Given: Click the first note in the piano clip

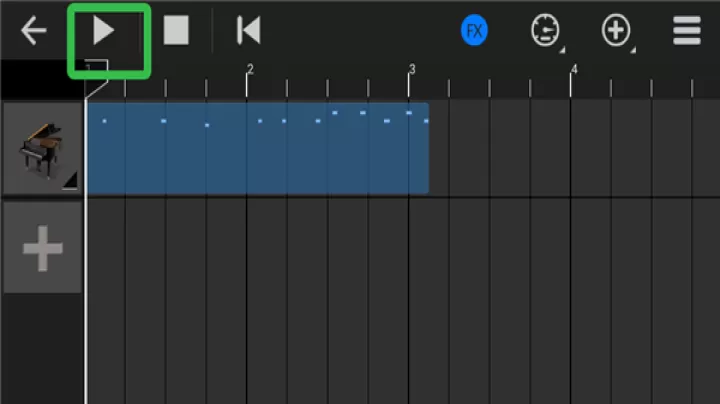Looking at the screenshot, I should (104, 121).
